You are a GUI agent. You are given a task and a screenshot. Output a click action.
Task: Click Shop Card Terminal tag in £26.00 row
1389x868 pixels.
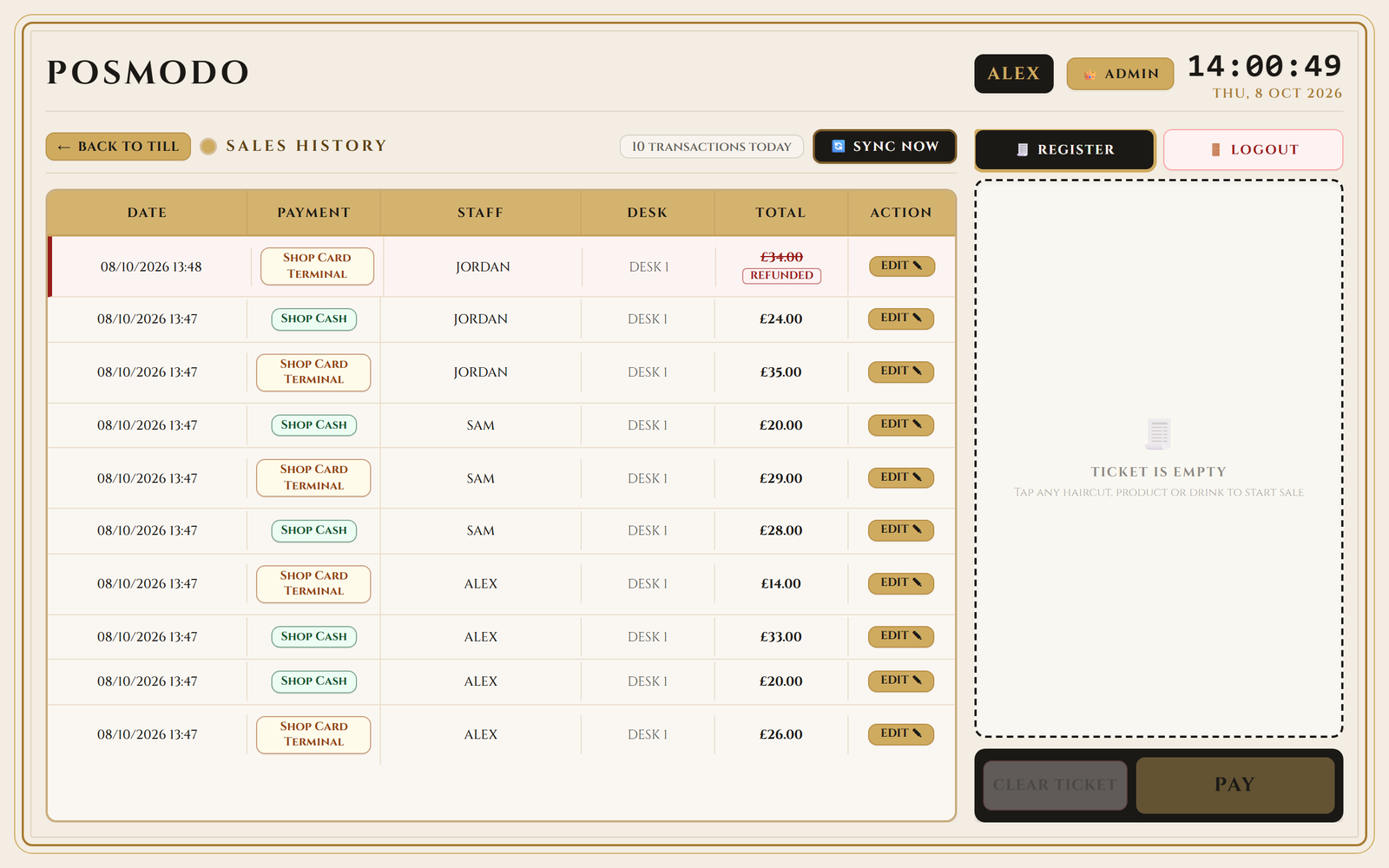313,734
